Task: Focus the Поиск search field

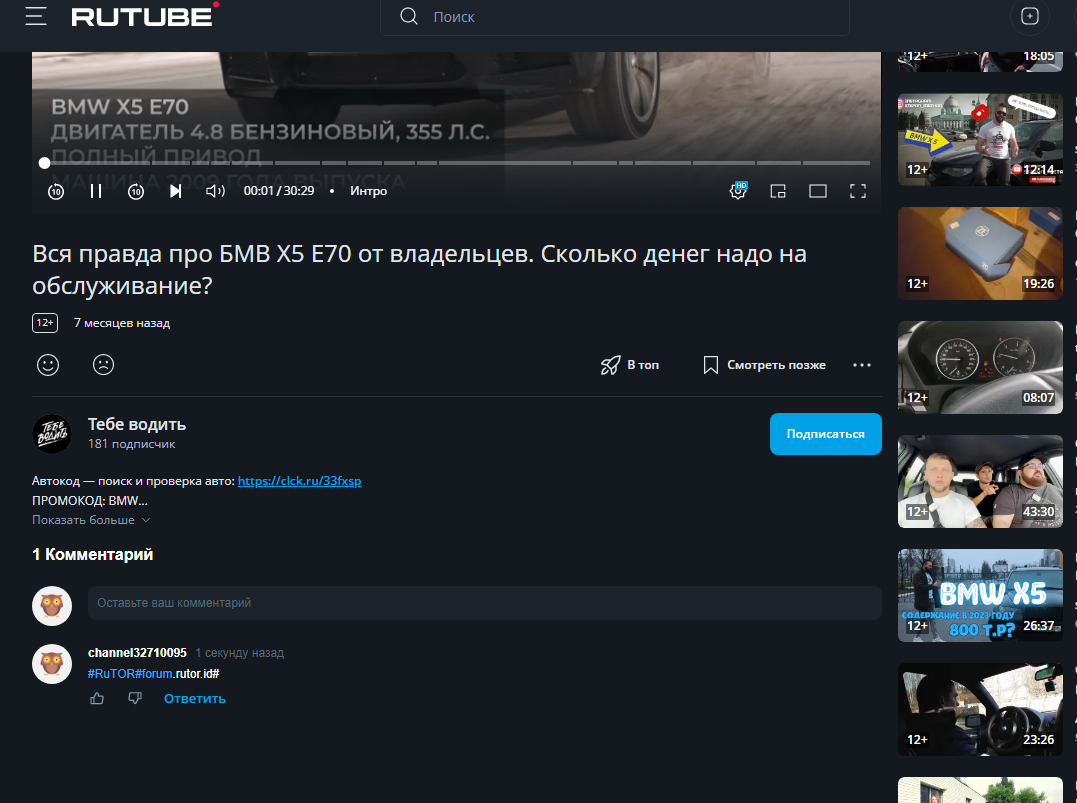Action: [615, 16]
